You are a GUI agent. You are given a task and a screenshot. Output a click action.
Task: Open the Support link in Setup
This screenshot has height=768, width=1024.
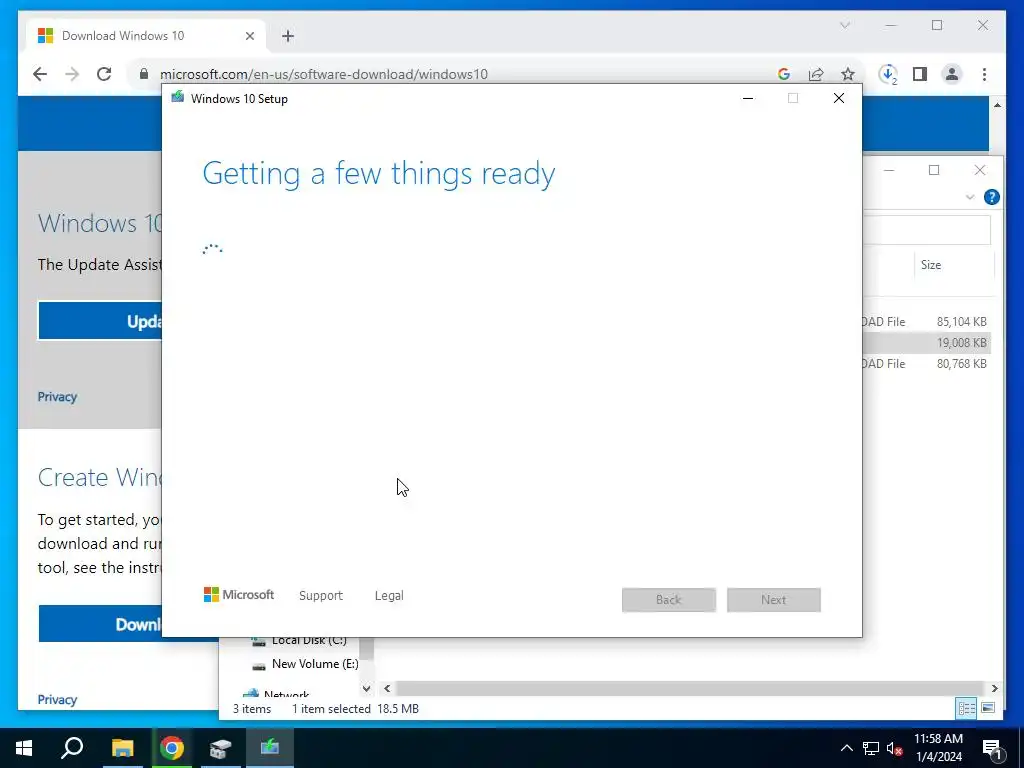click(x=321, y=596)
